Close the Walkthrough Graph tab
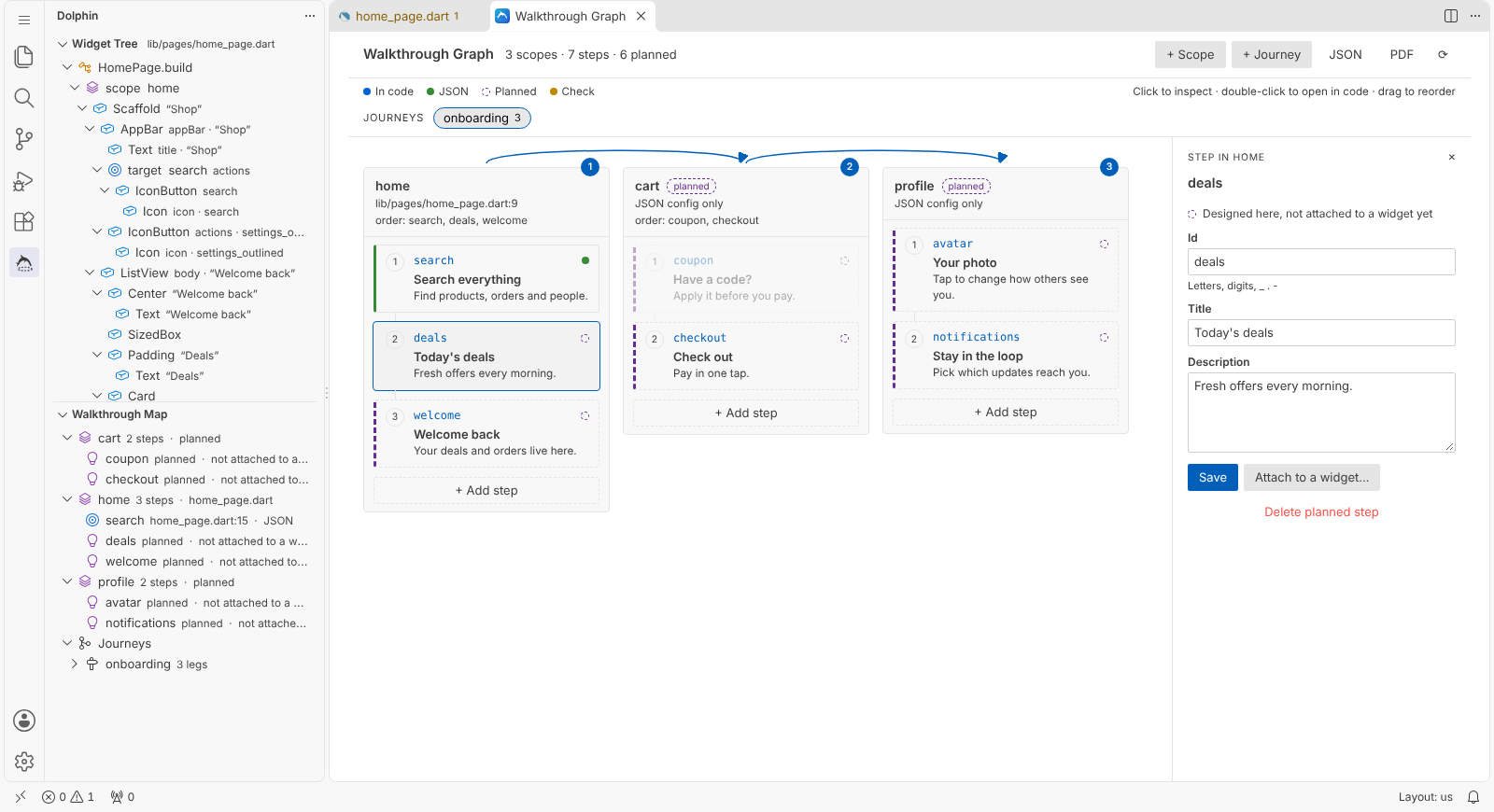 (641, 16)
